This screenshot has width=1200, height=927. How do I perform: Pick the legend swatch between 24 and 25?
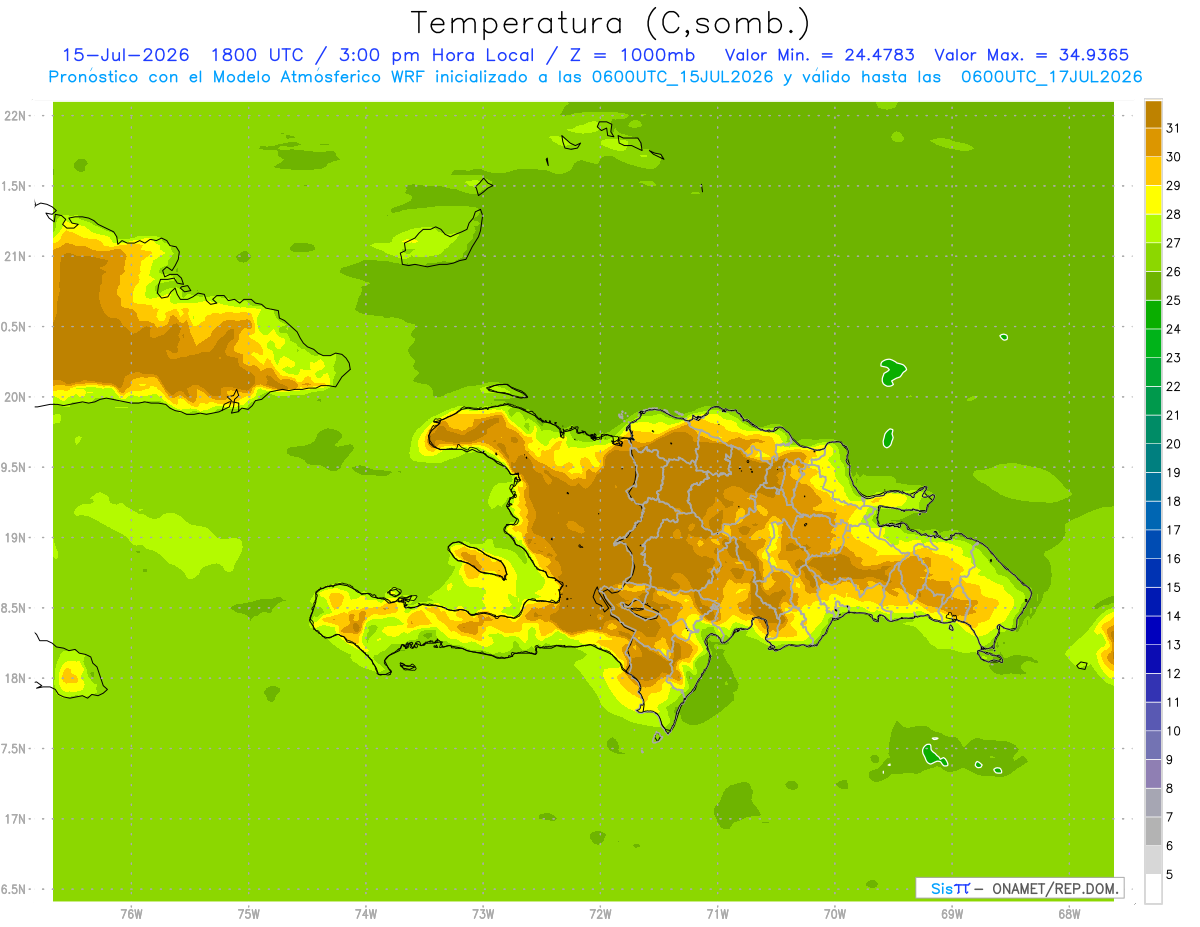tap(1153, 313)
